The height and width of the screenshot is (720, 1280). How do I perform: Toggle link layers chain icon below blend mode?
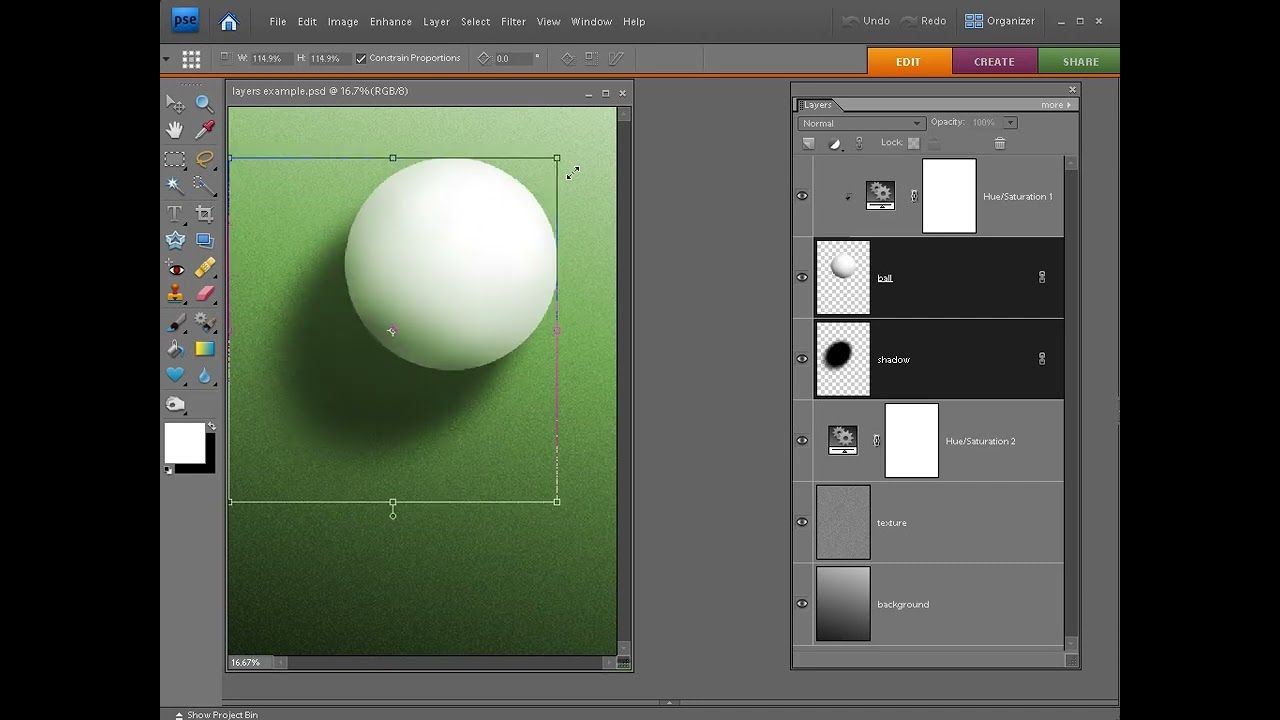859,143
